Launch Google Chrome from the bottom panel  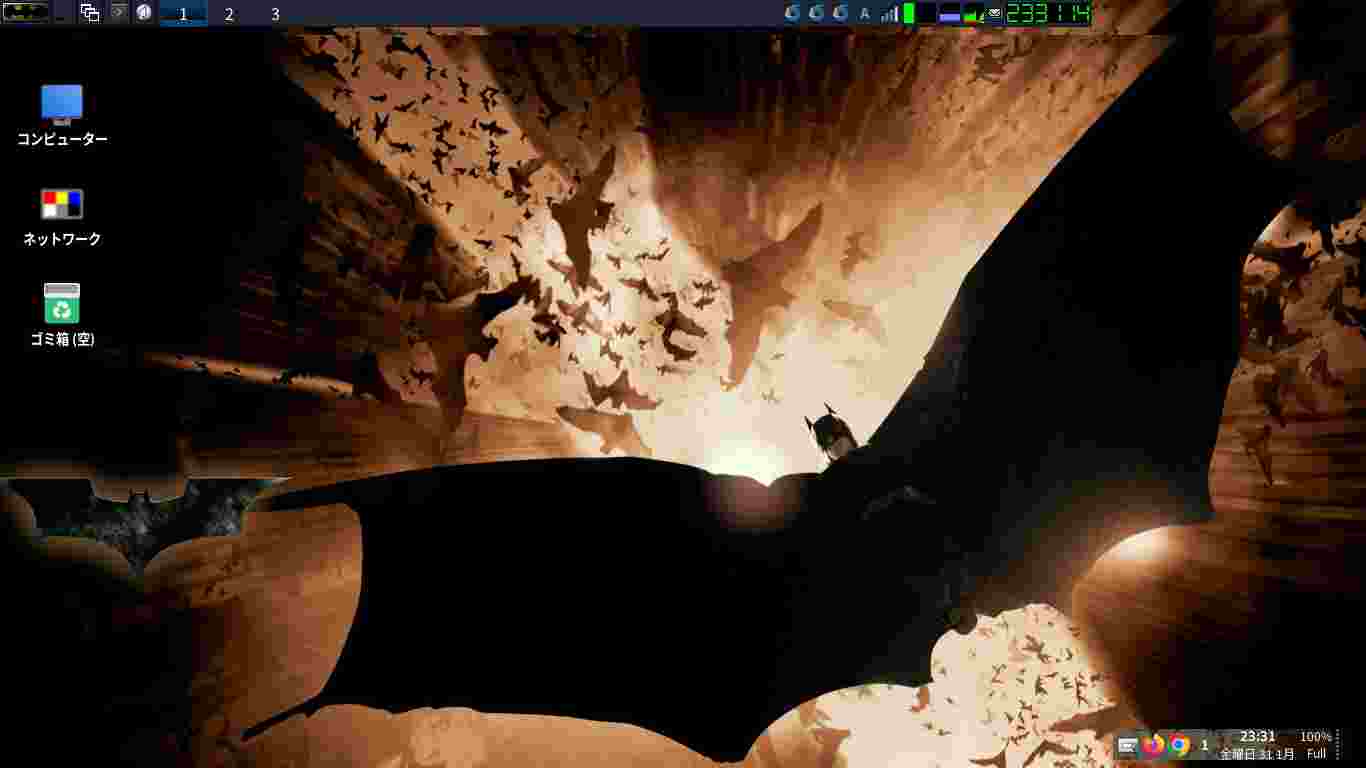tap(1180, 745)
